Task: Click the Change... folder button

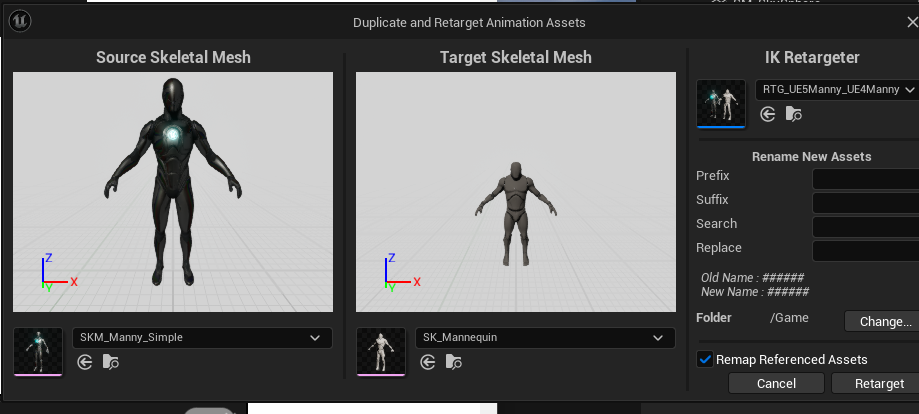Action: click(x=881, y=321)
